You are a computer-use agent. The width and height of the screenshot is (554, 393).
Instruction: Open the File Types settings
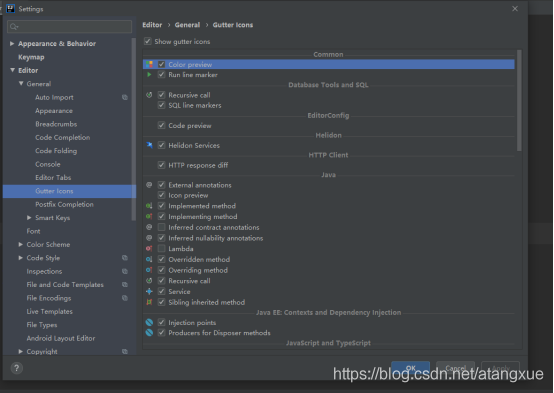point(42,325)
